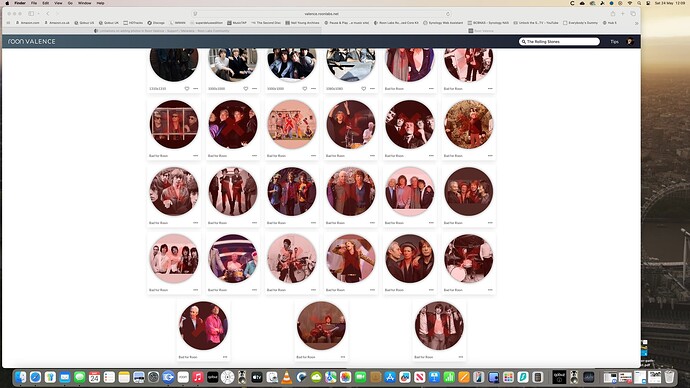Toggle heart on fourth top-row photo
The width and height of the screenshot is (690, 388).
coord(363,88)
